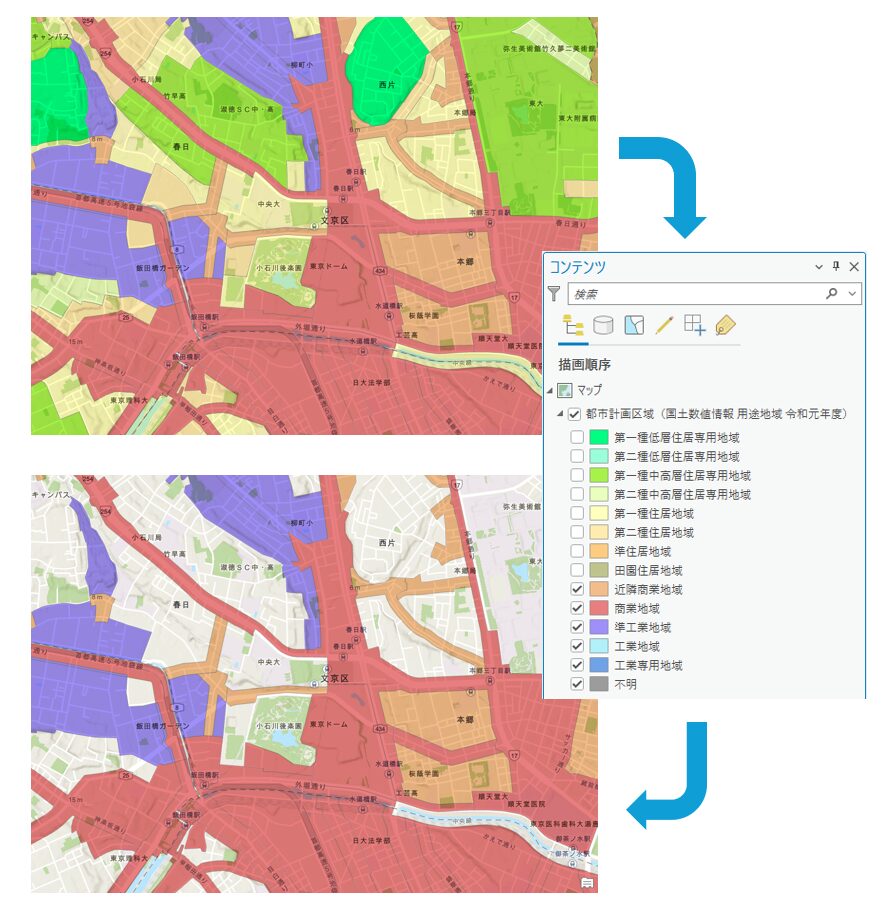The image size is (884, 906).
Task: Check the 第一種住居地域 checkbox
Action: (x=577, y=513)
